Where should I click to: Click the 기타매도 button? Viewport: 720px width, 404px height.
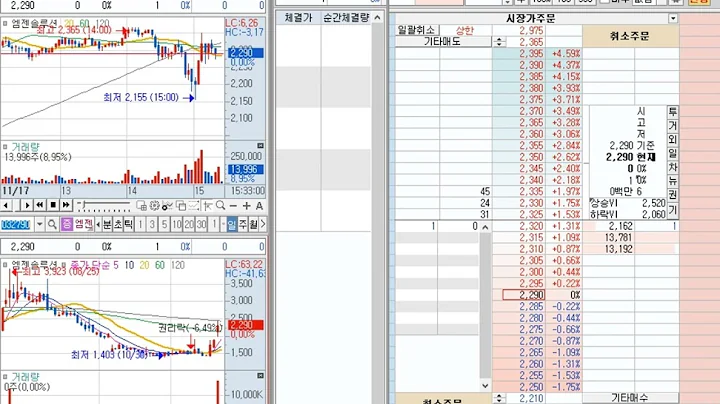[443, 42]
